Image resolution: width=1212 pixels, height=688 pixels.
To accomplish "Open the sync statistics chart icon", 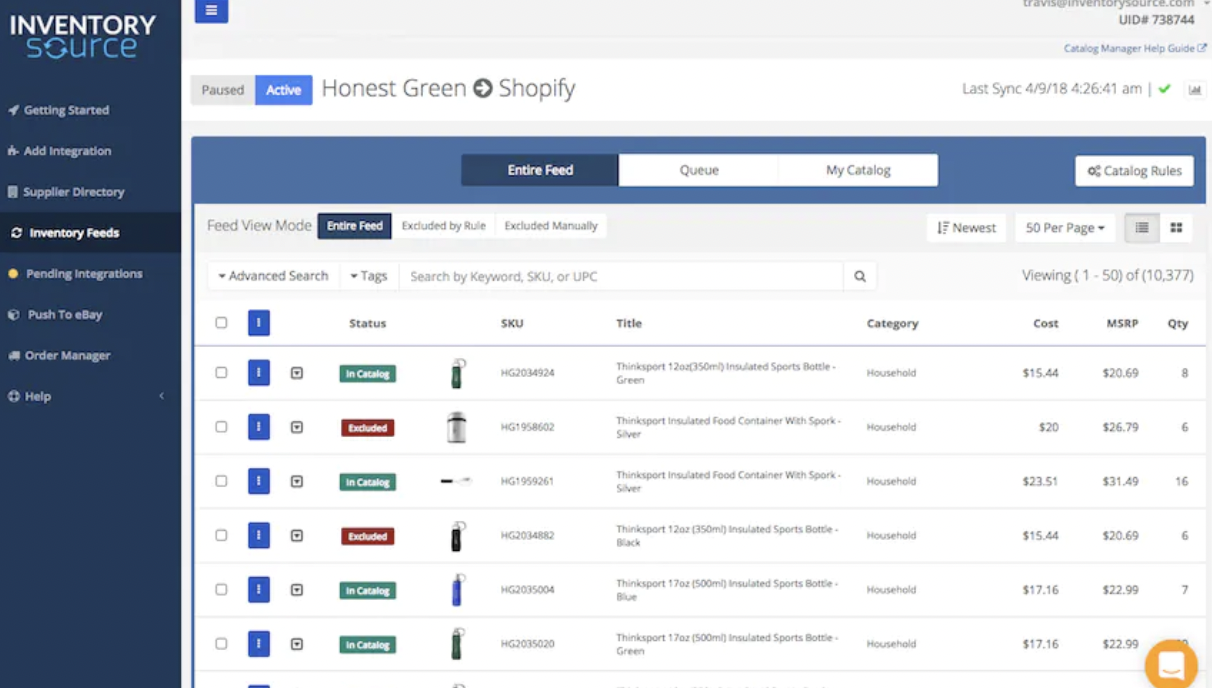I will point(1194,90).
